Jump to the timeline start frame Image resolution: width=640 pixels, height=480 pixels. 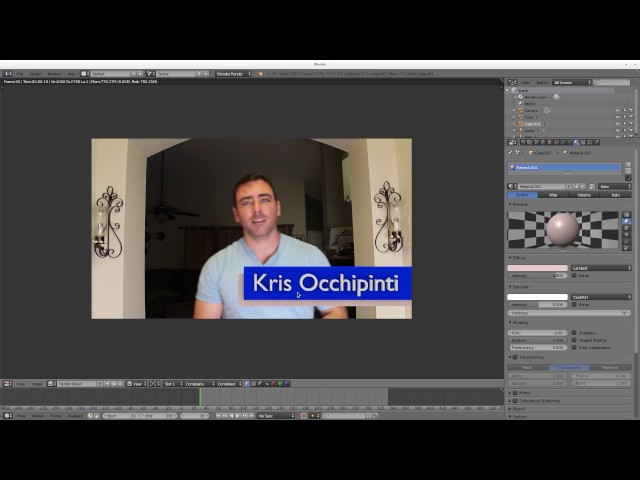[218, 416]
